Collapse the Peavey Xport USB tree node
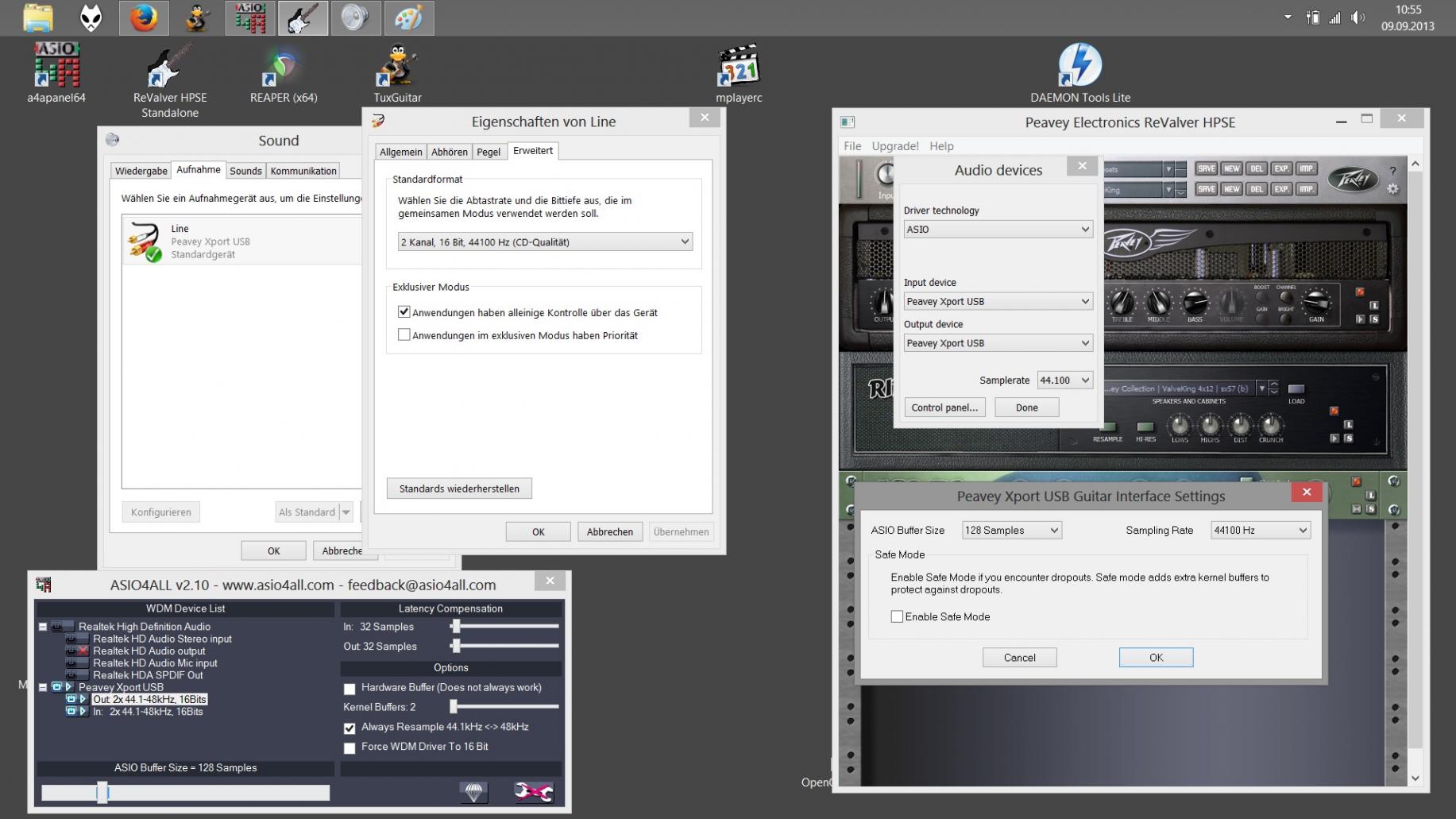This screenshot has width=1456, height=819. tap(43, 687)
